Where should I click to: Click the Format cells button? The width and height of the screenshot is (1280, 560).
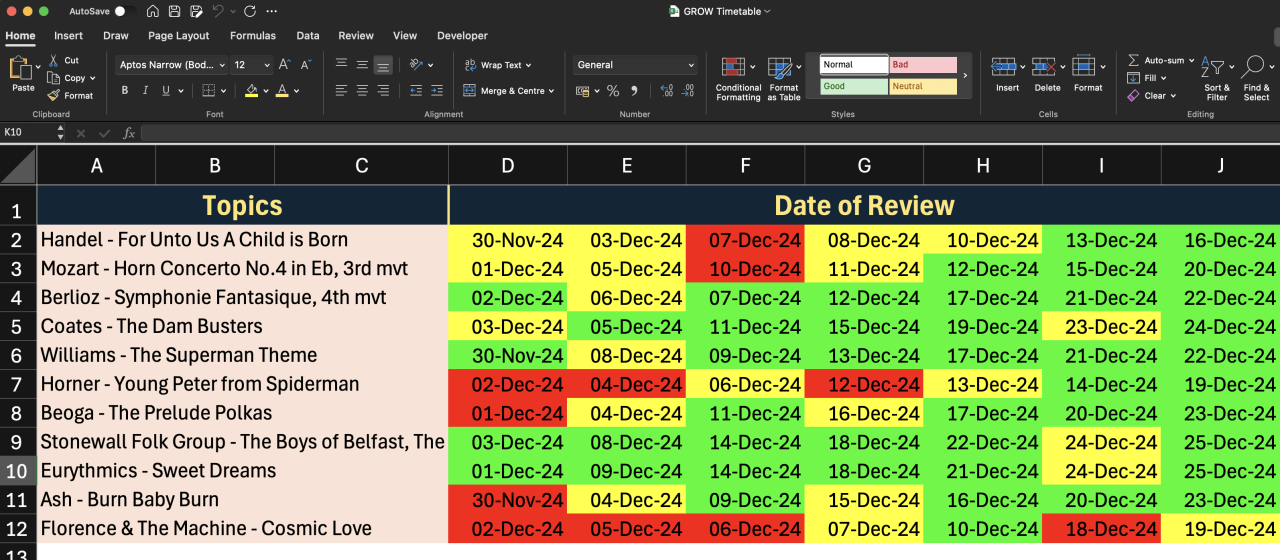pyautogui.click(x=1088, y=75)
